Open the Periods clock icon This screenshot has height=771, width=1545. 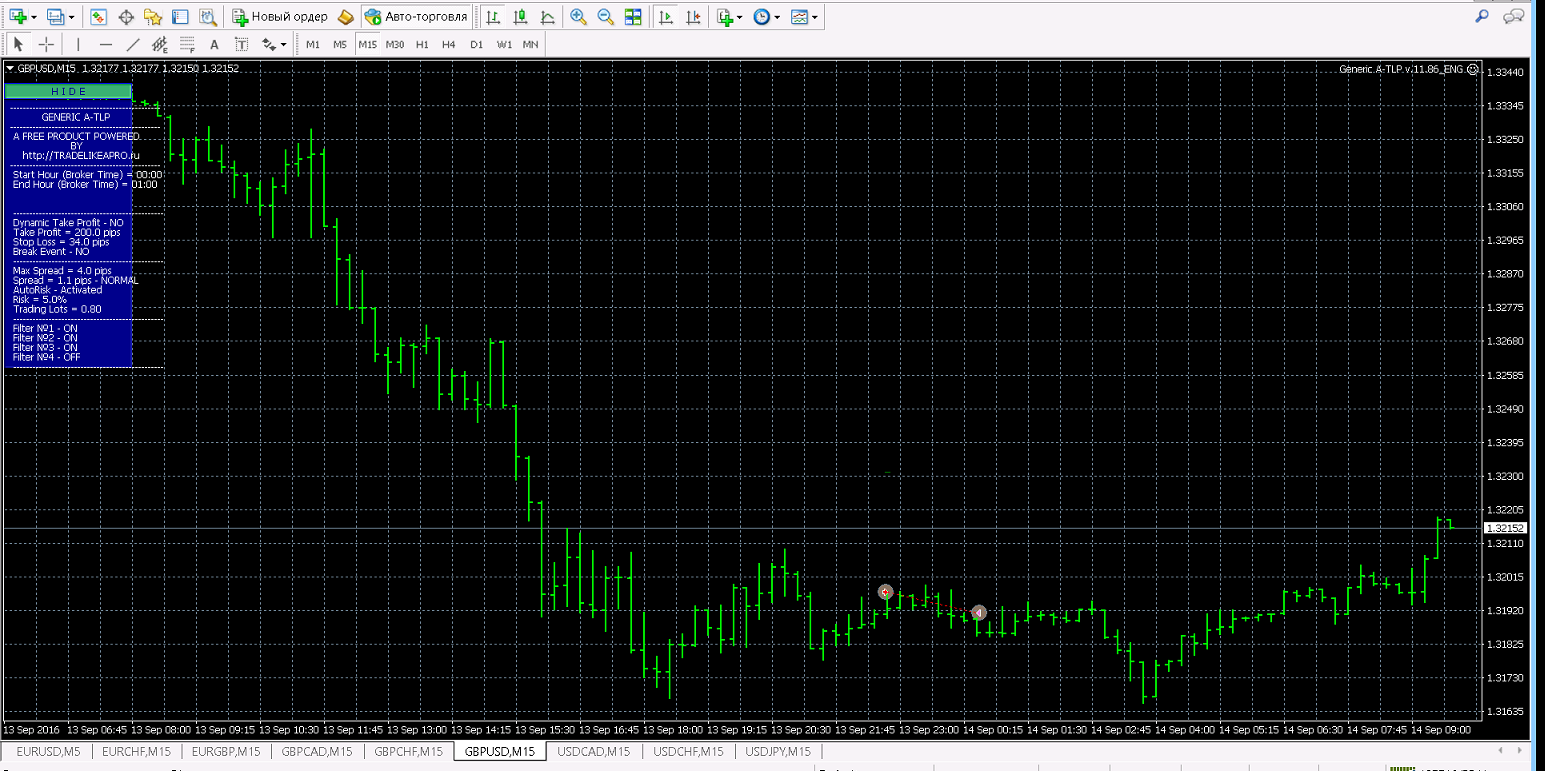tap(762, 17)
